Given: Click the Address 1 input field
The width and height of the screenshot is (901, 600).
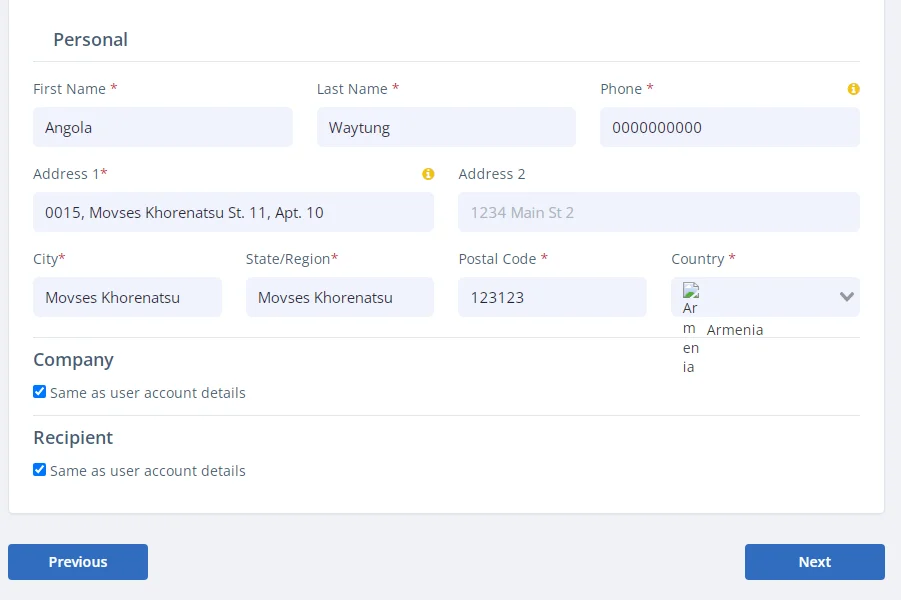Looking at the screenshot, I should 233,212.
